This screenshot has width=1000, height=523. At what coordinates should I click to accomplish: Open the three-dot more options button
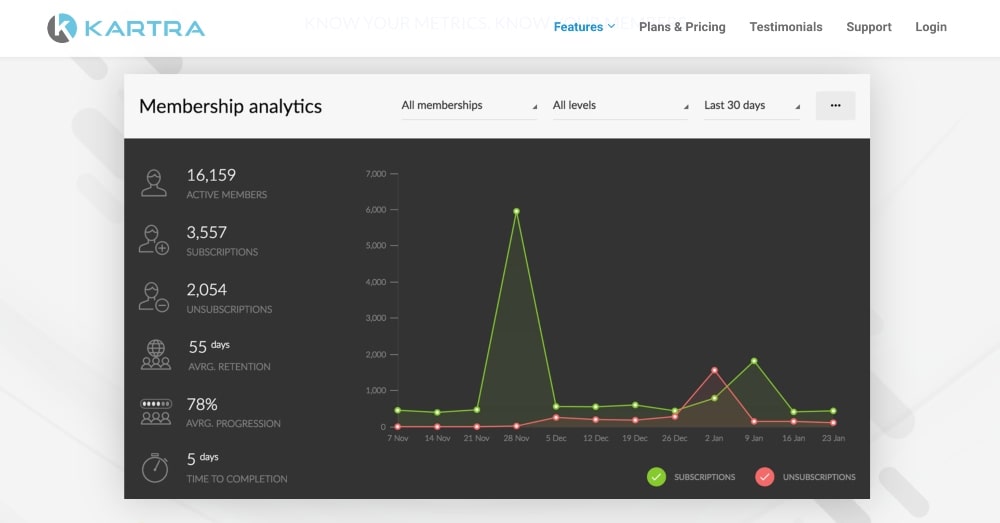[835, 105]
